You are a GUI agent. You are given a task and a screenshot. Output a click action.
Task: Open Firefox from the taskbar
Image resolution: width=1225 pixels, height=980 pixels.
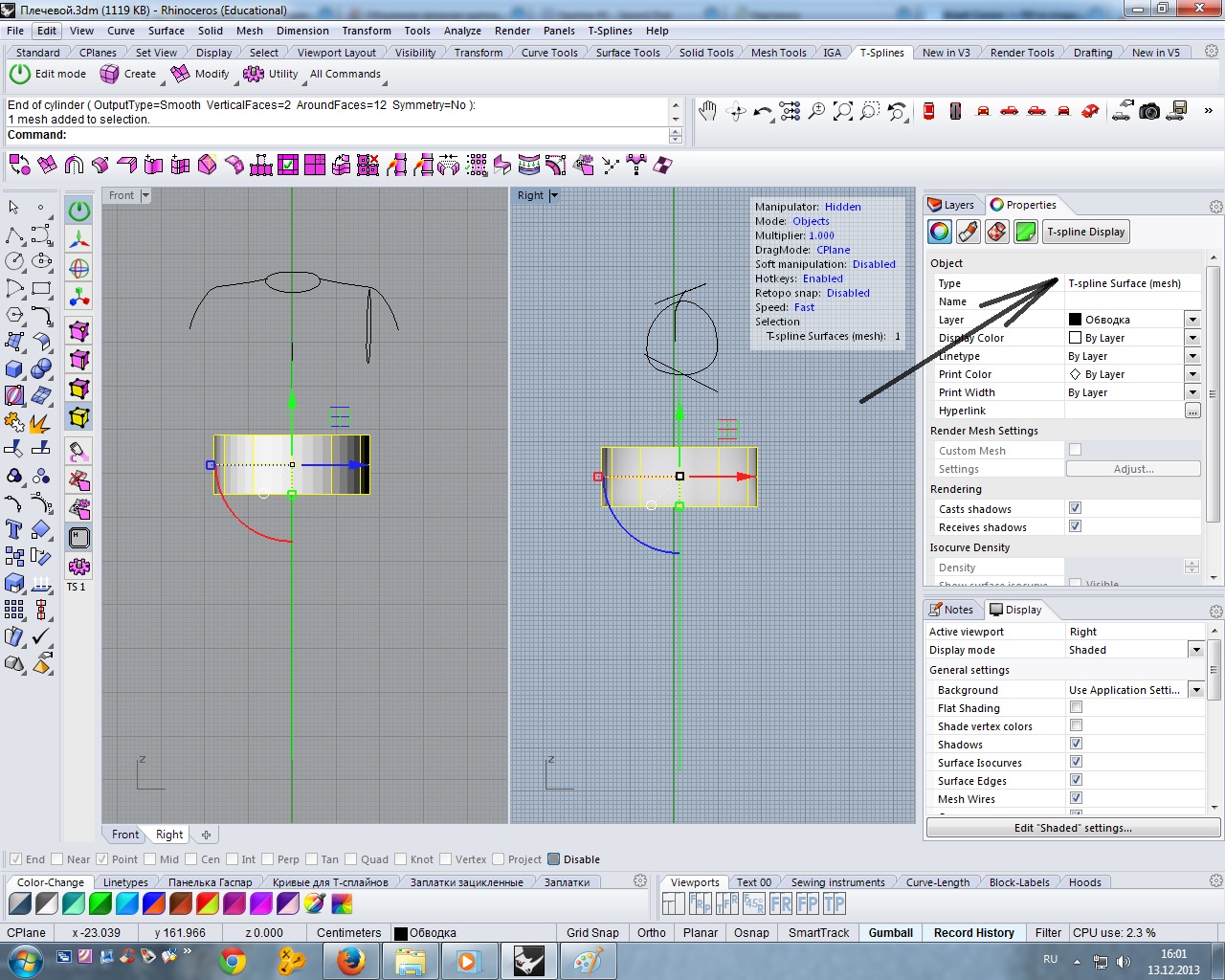point(350,960)
